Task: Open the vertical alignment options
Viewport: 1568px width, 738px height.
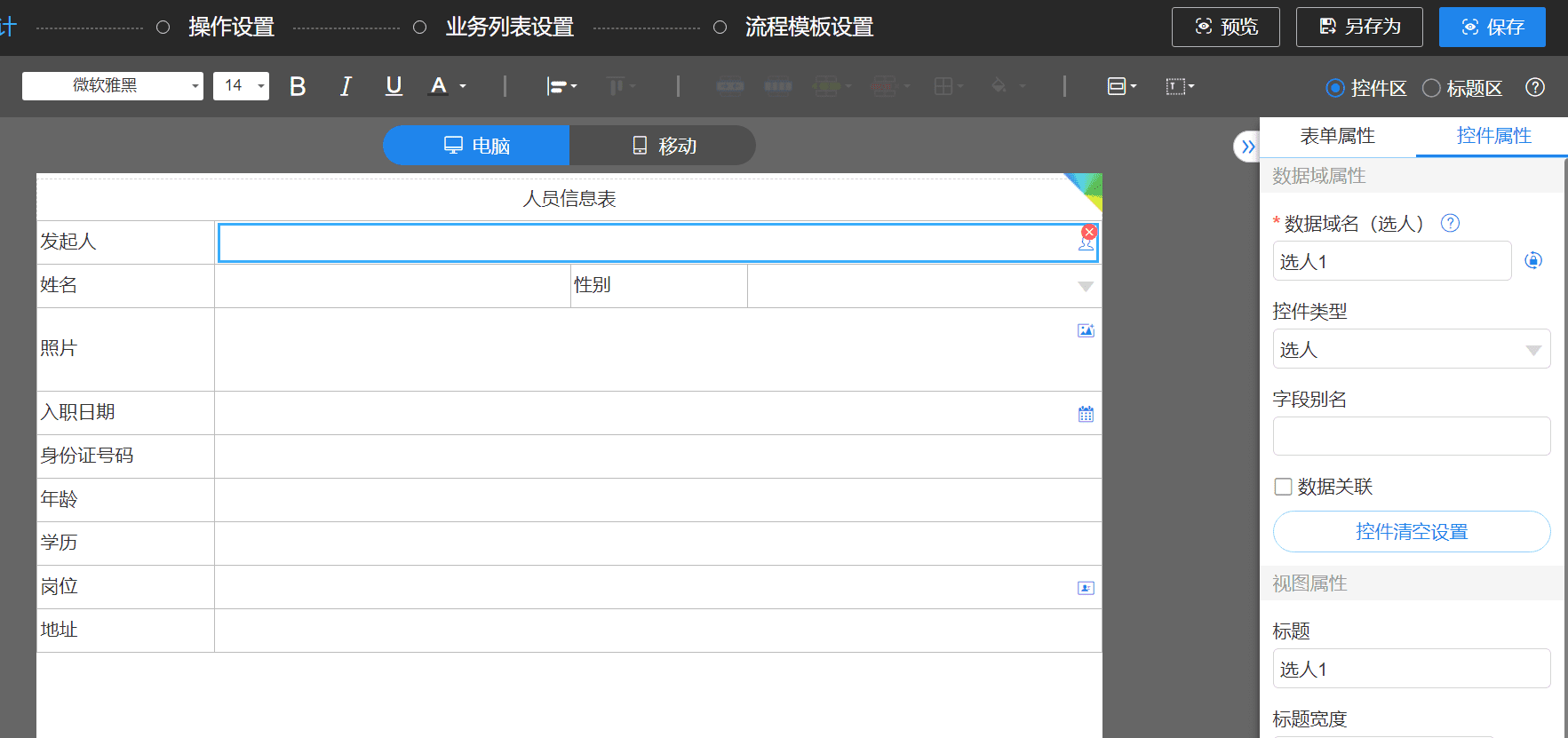Action: click(x=620, y=86)
